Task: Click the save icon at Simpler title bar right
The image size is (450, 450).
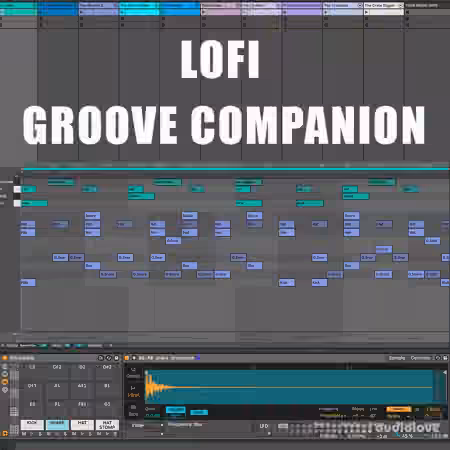Action: point(445,358)
